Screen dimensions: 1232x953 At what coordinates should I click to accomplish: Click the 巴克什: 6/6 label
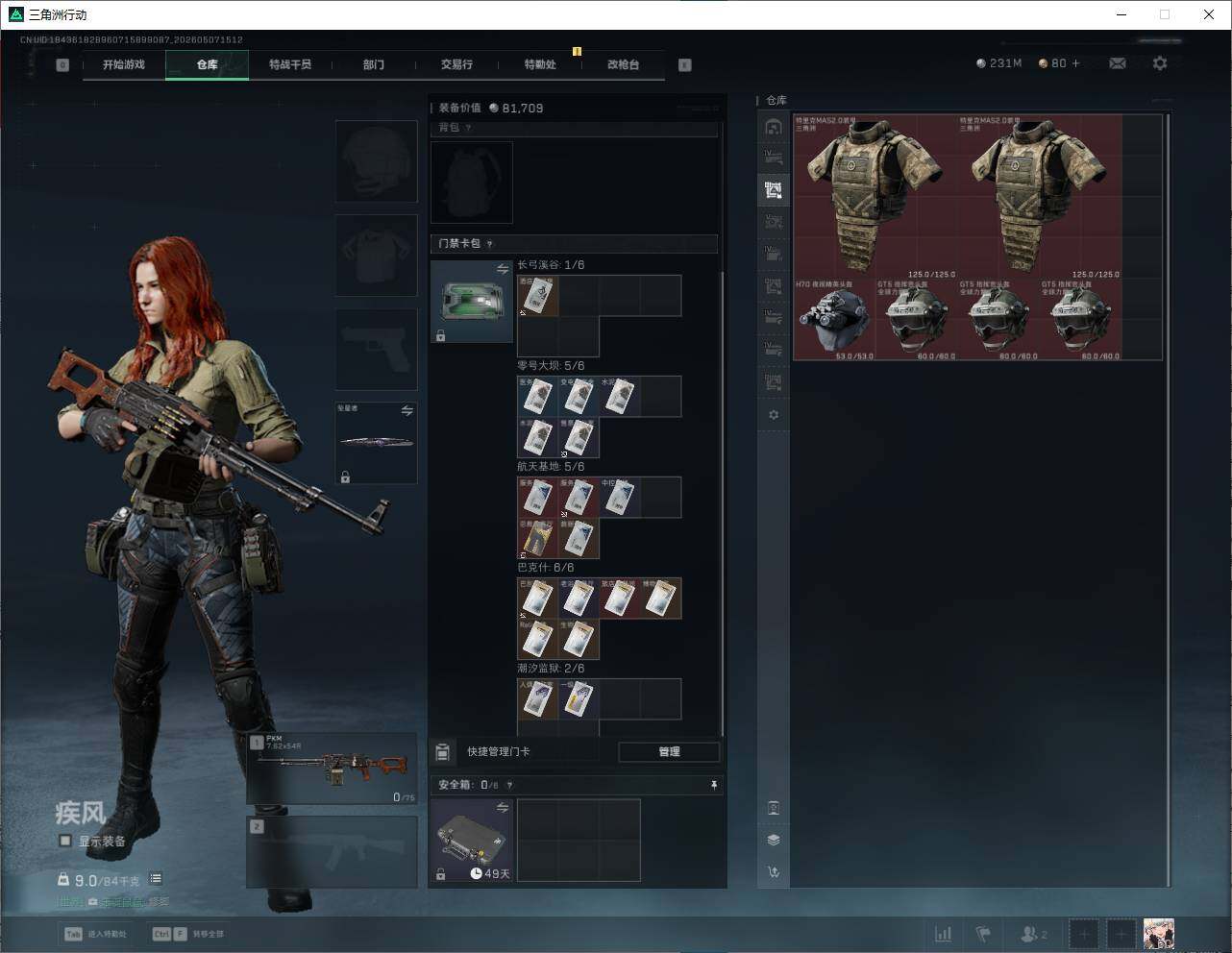tap(546, 568)
